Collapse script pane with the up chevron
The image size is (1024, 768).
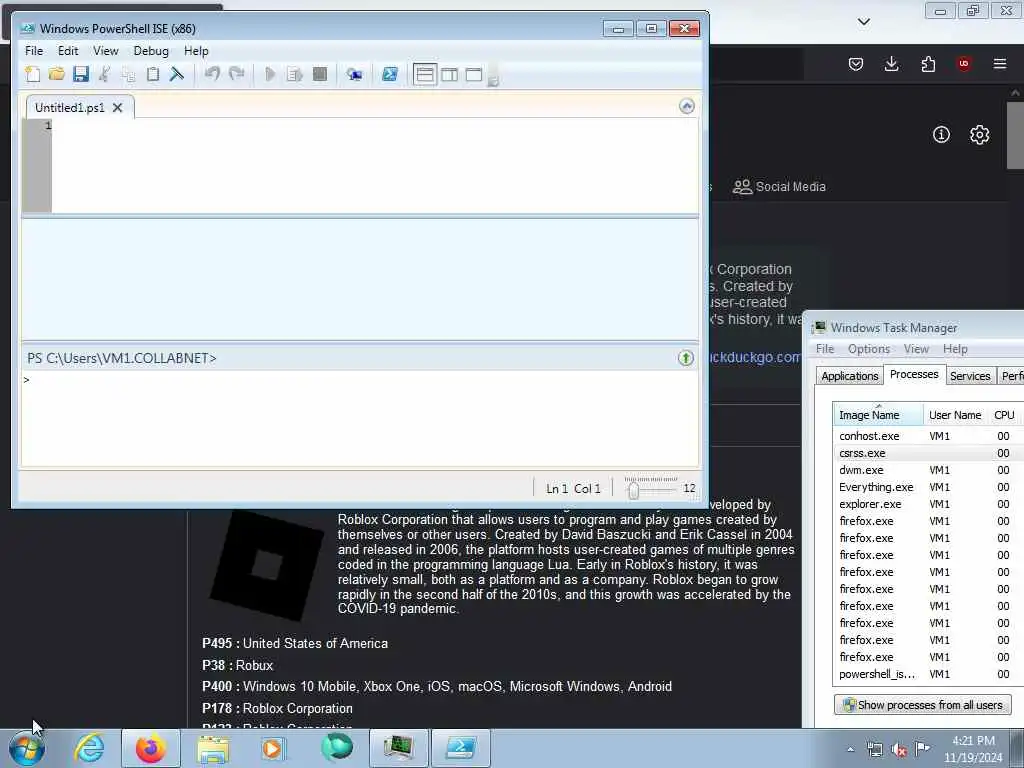click(x=686, y=106)
